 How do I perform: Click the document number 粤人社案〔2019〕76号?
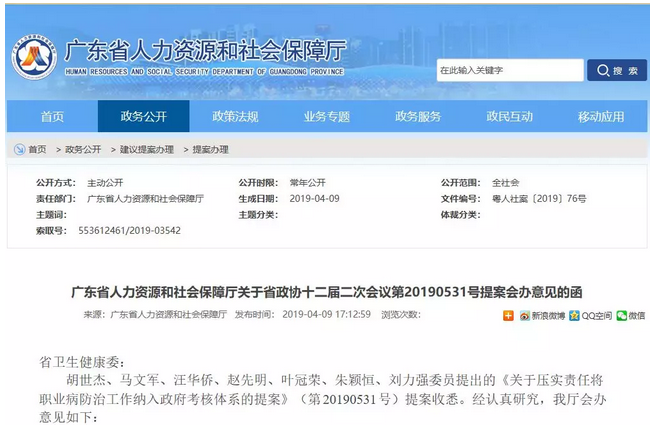tap(539, 198)
